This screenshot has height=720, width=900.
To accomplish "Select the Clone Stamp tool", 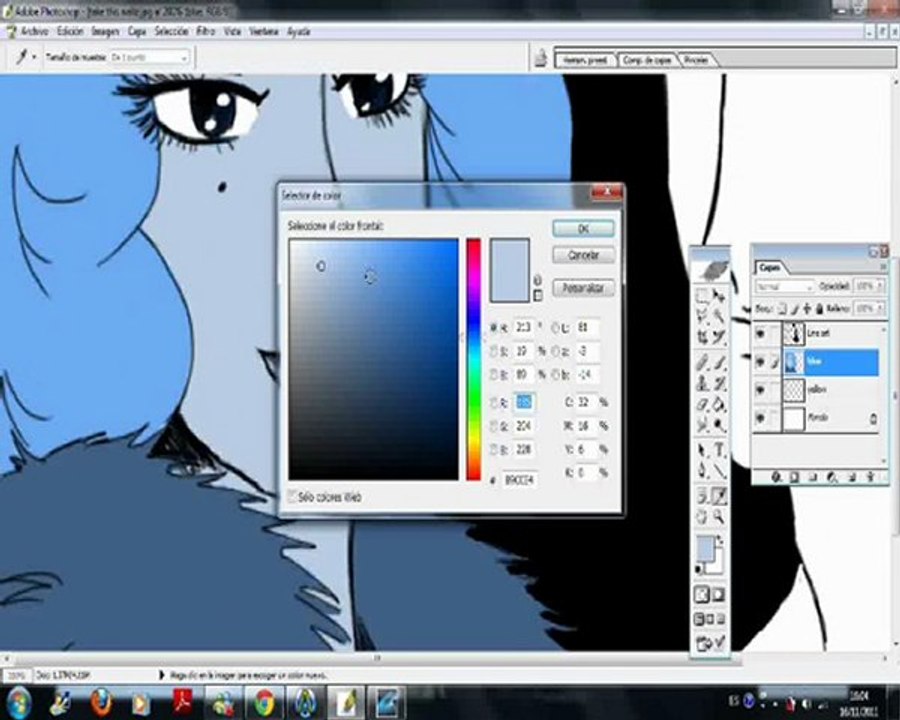I will (x=702, y=384).
